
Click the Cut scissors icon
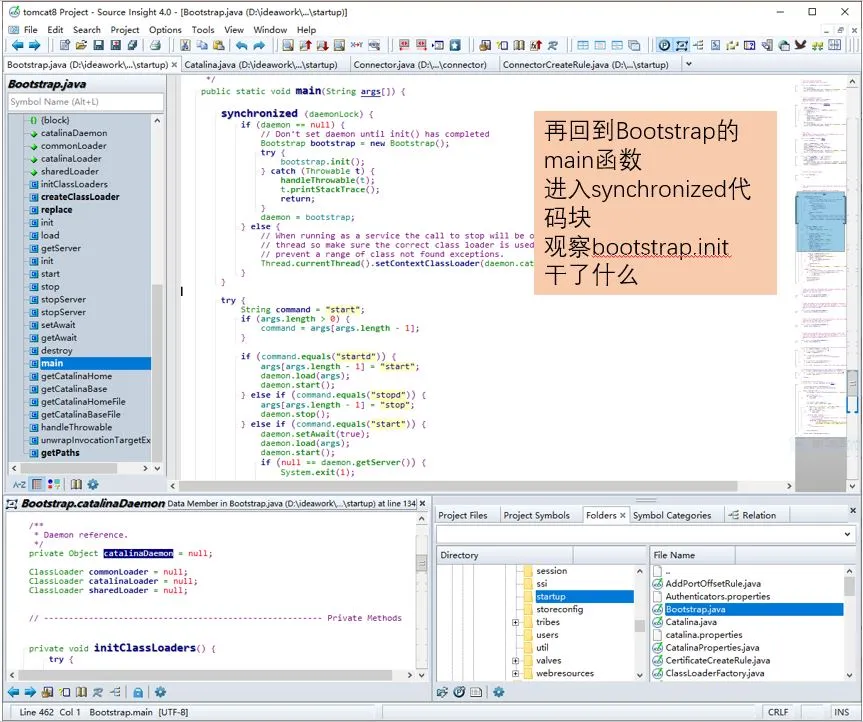pyautogui.click(x=185, y=45)
